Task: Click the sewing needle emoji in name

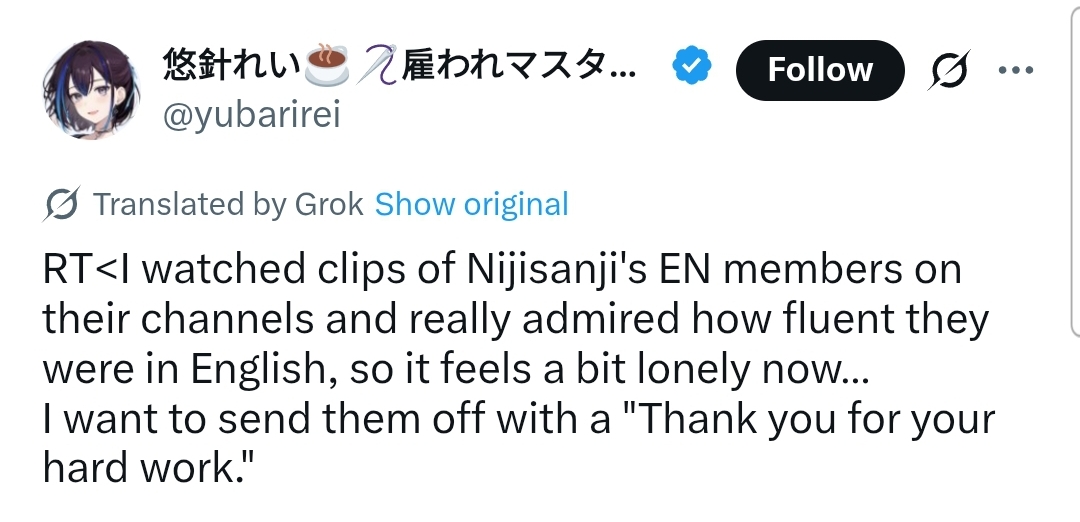Action: click(380, 68)
